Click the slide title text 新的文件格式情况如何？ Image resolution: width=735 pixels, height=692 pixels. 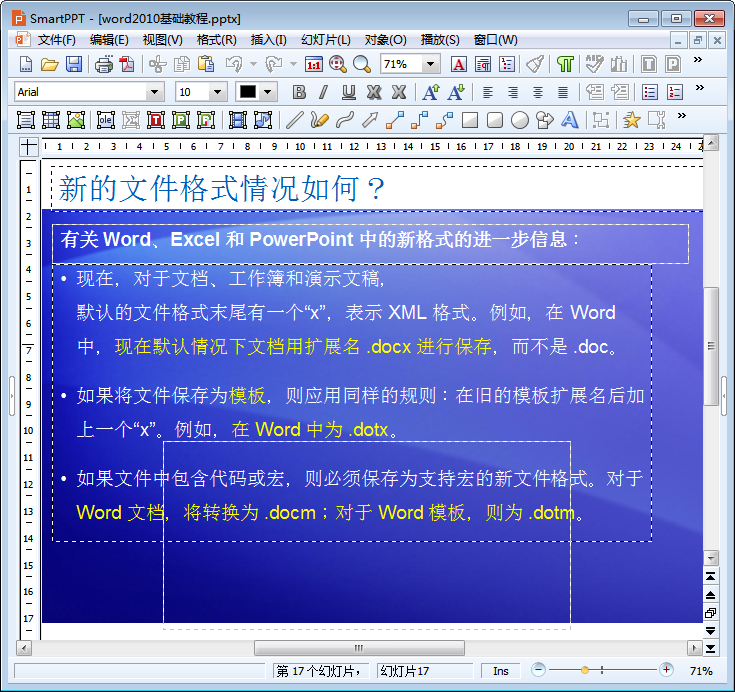(x=222, y=189)
